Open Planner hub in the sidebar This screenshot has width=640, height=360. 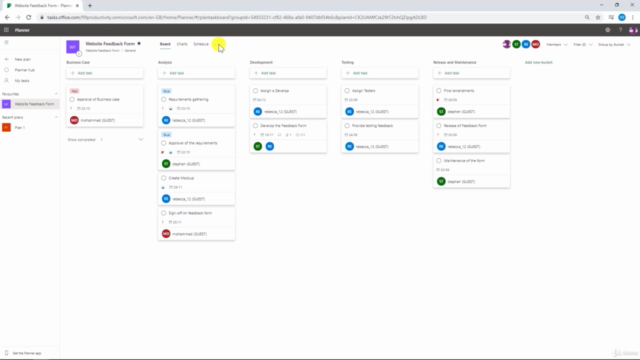tap(24, 70)
